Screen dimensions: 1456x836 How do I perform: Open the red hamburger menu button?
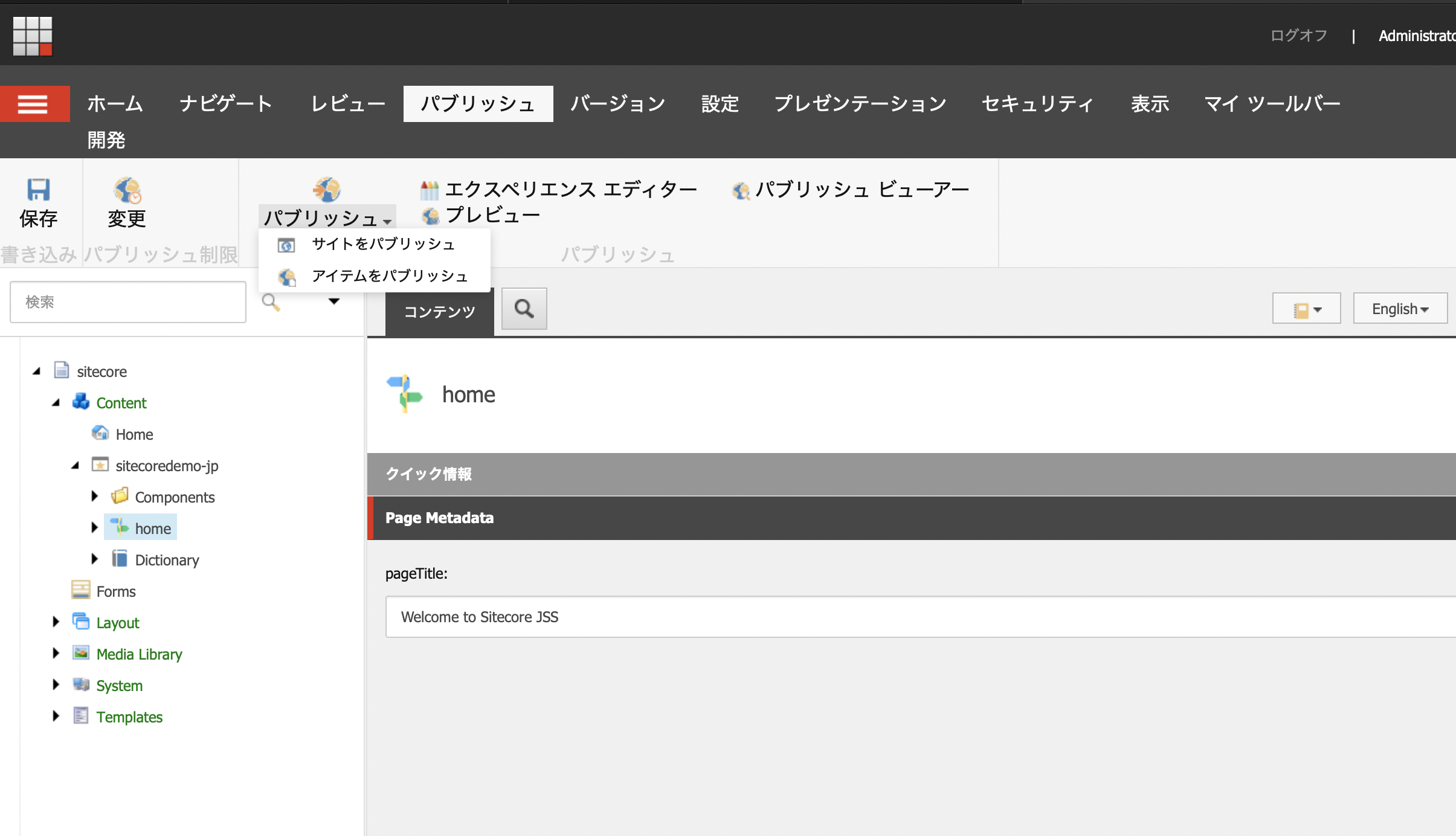click(34, 104)
